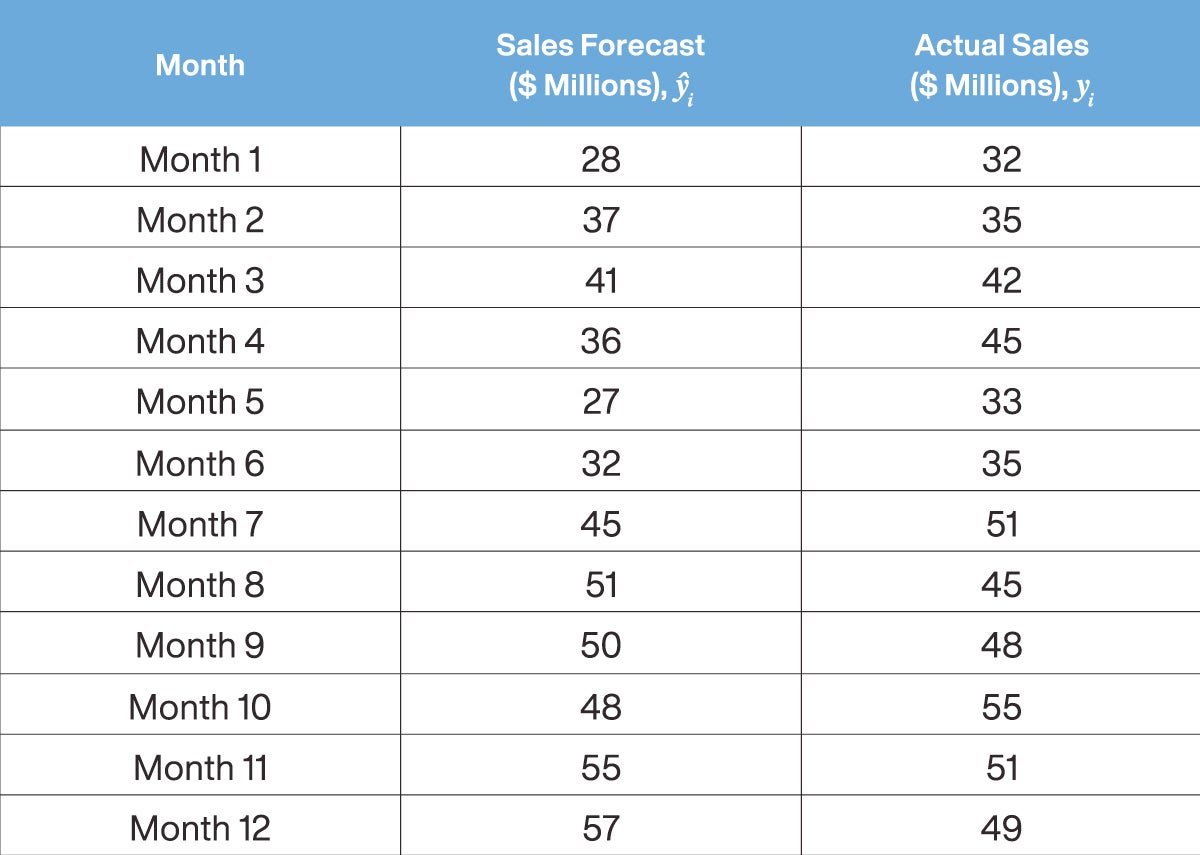Viewport: 1200px width, 855px height.
Task: Select Month 7 actual sales value 51
Action: [x=1001, y=524]
